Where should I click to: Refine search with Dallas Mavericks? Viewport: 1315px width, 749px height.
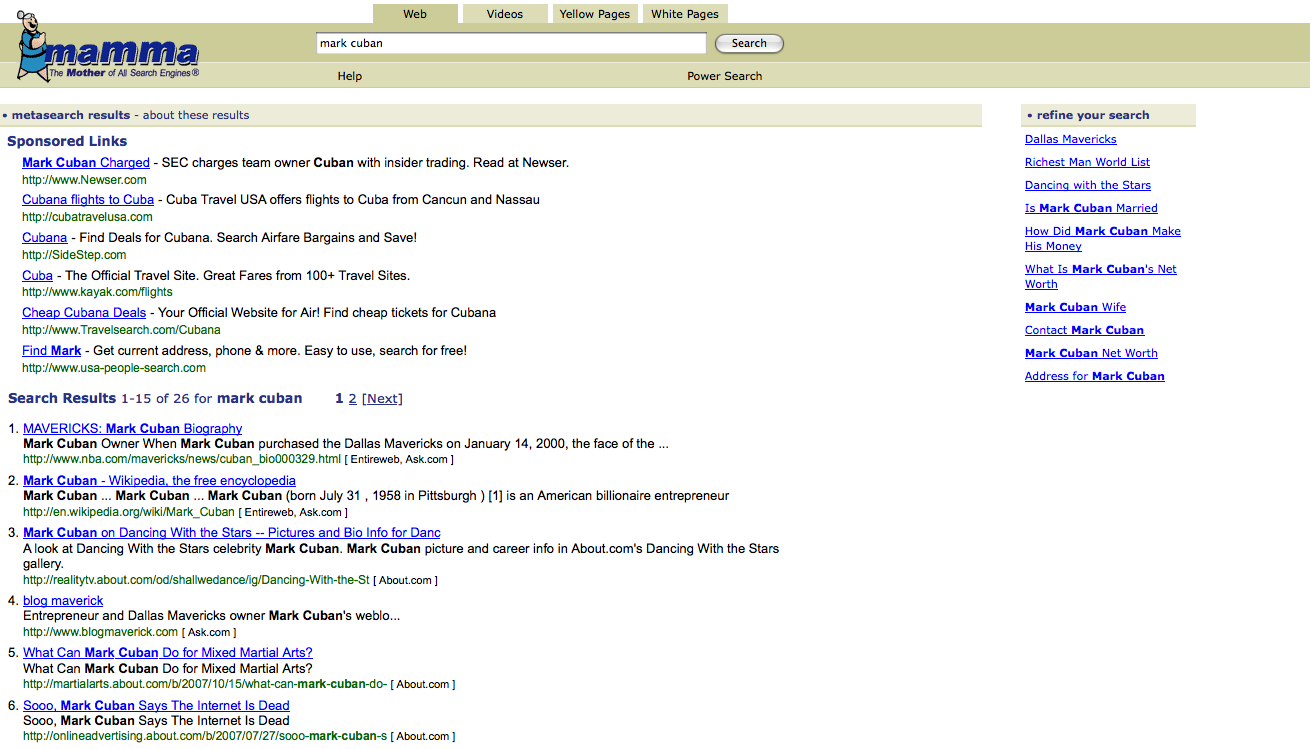[1070, 140]
